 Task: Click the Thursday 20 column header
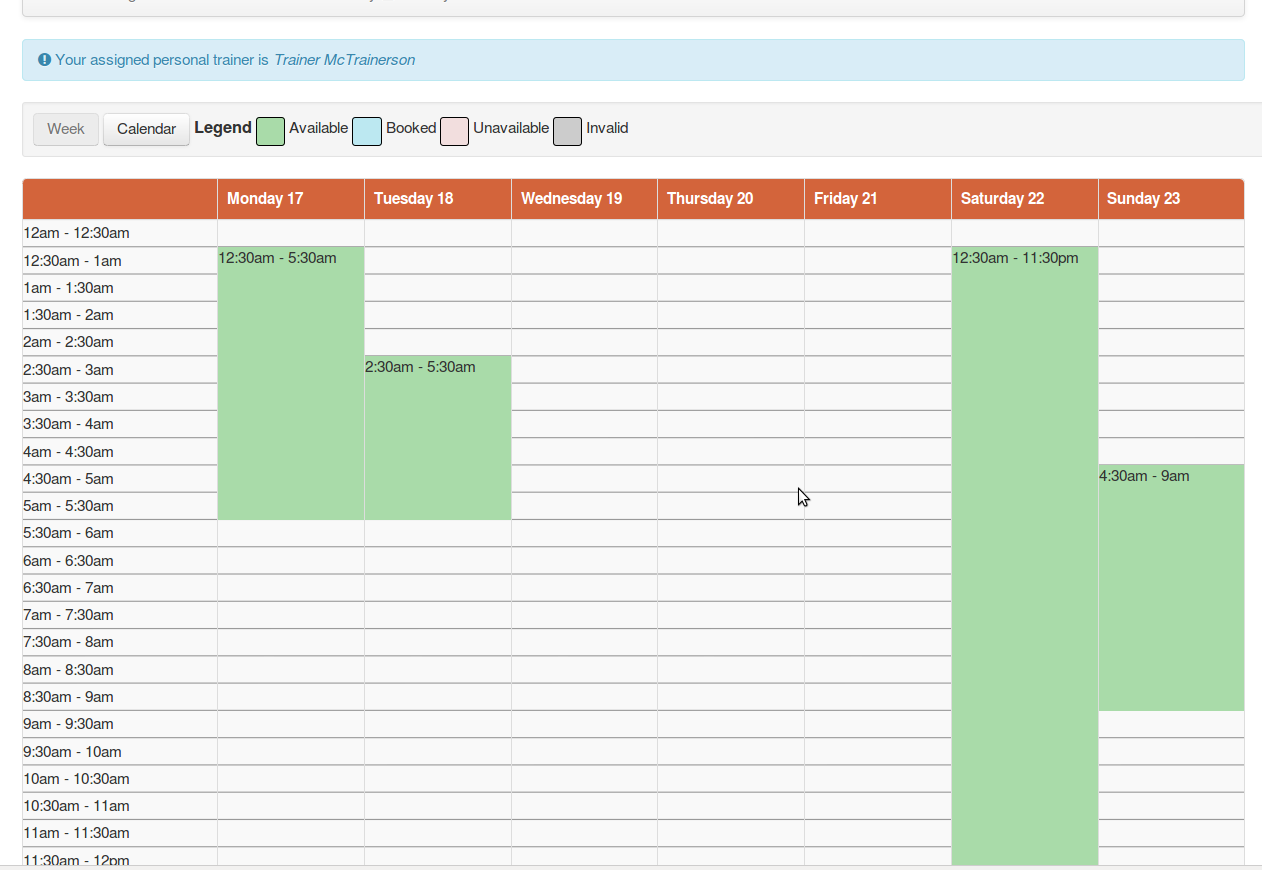[x=710, y=199]
